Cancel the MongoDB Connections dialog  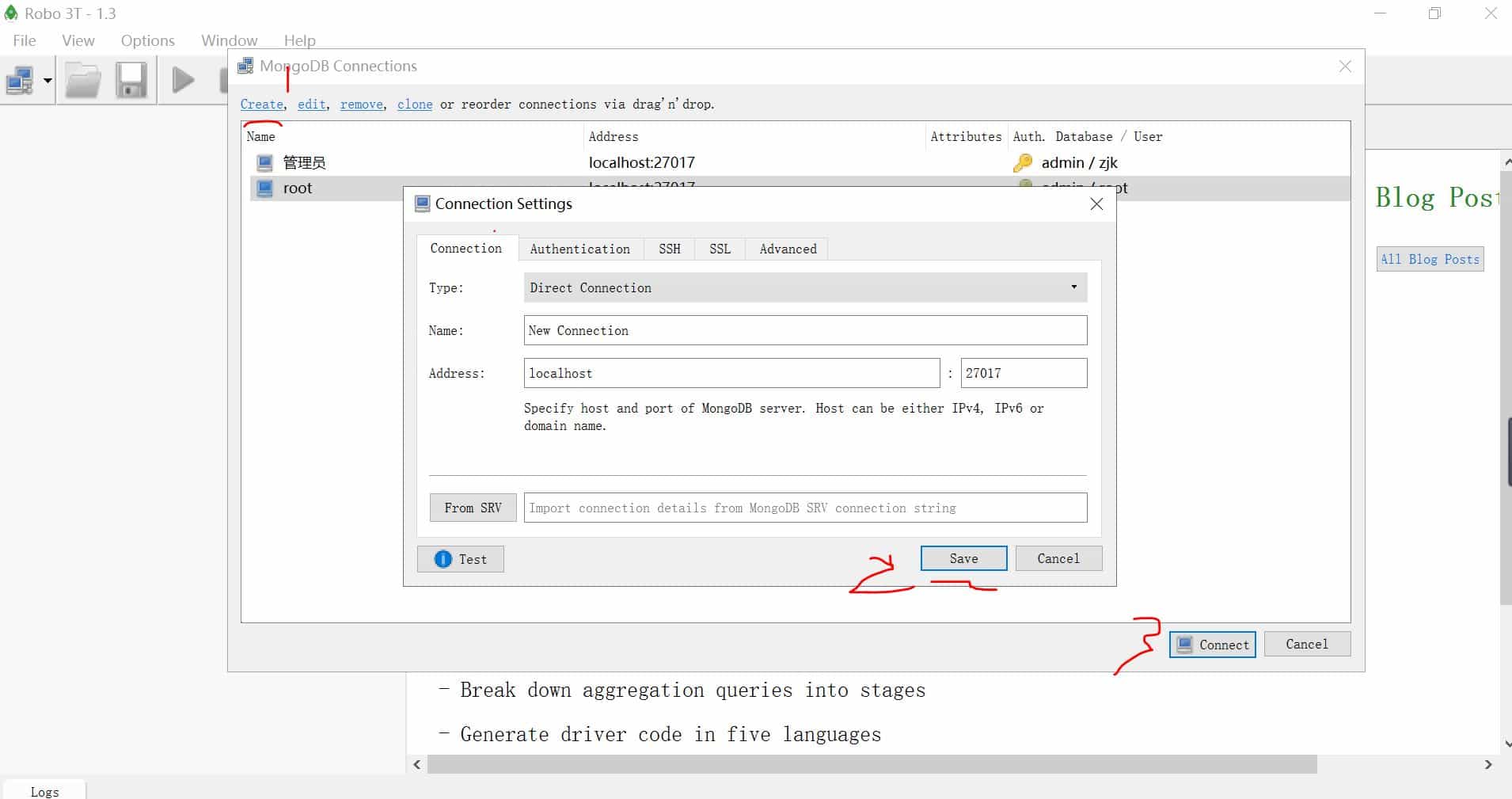(1307, 644)
